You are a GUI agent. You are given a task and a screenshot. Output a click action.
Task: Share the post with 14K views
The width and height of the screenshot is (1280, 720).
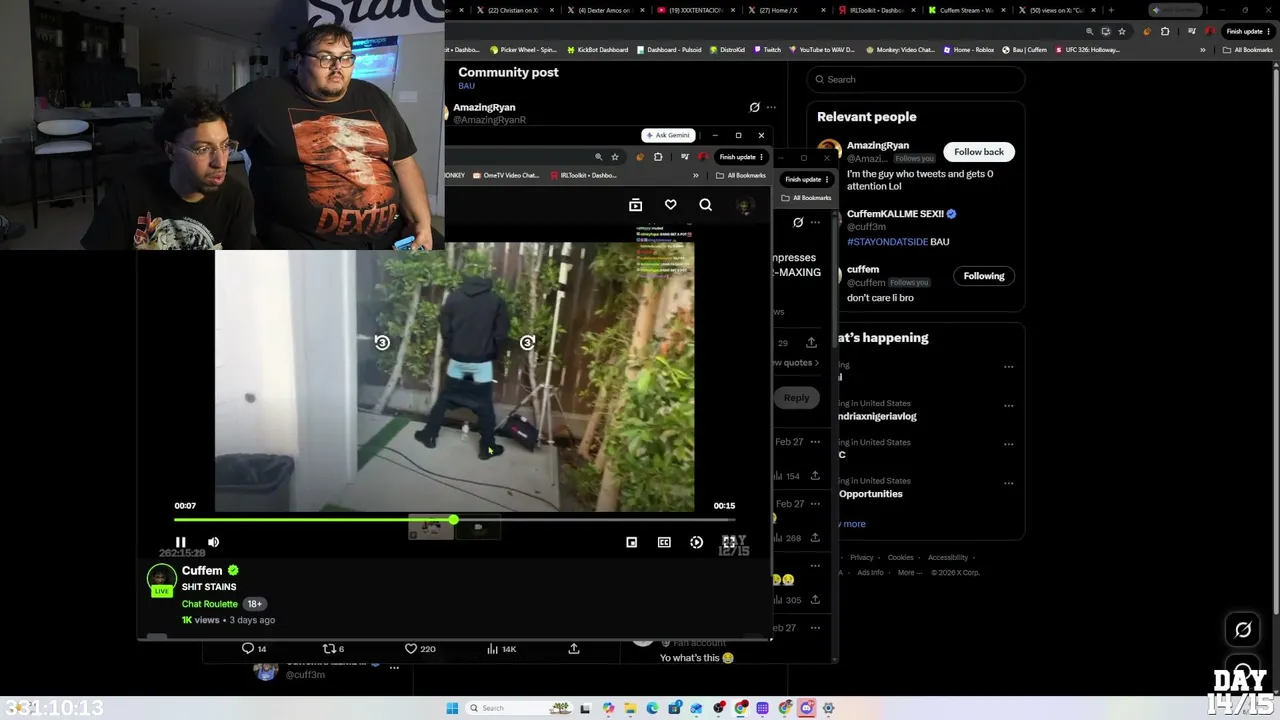[574, 649]
